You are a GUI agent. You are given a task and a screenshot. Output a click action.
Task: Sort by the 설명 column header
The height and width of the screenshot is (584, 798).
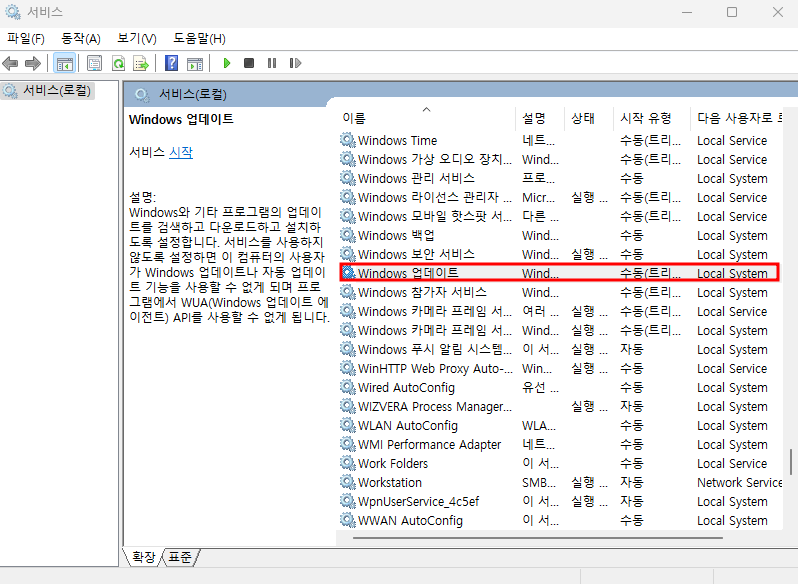[x=539, y=118]
